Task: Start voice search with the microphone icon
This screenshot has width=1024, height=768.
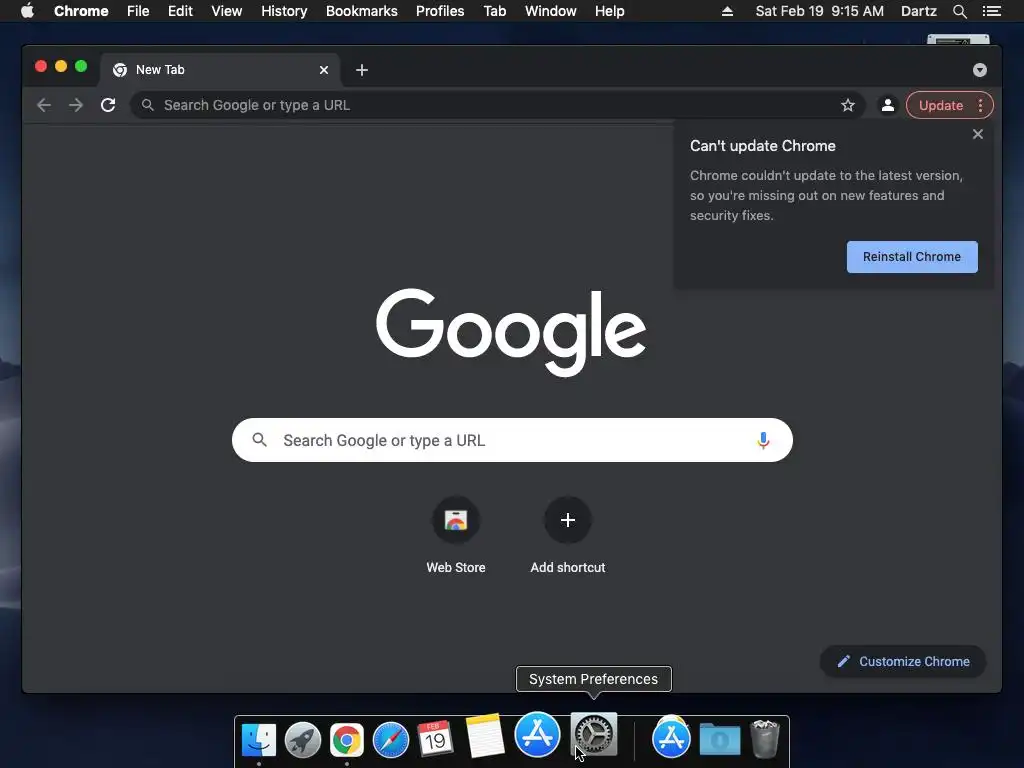Action: [x=763, y=440]
